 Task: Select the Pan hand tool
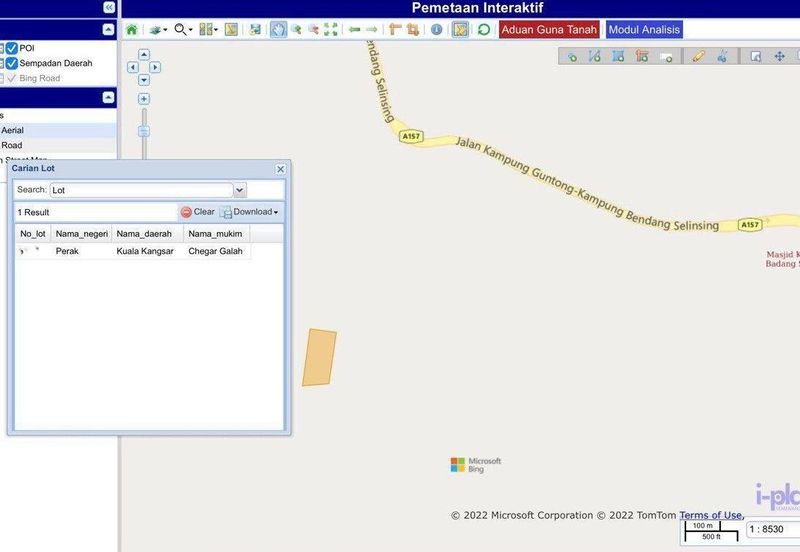pos(279,30)
